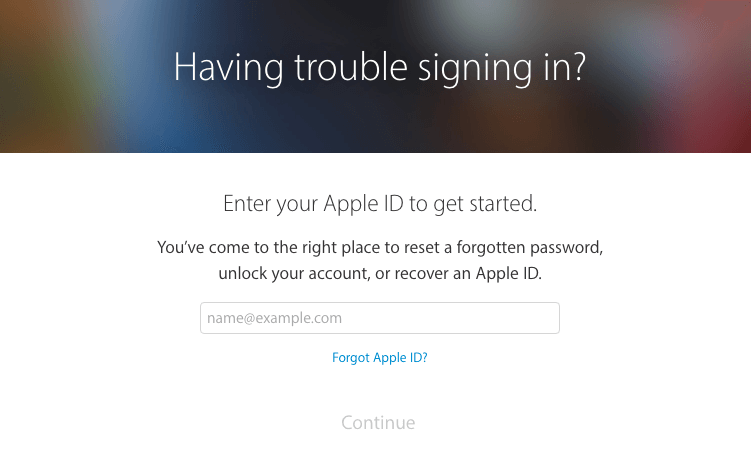Click the word 'trouble' in the banner title
The width and height of the screenshot is (751, 466).
(x=351, y=67)
